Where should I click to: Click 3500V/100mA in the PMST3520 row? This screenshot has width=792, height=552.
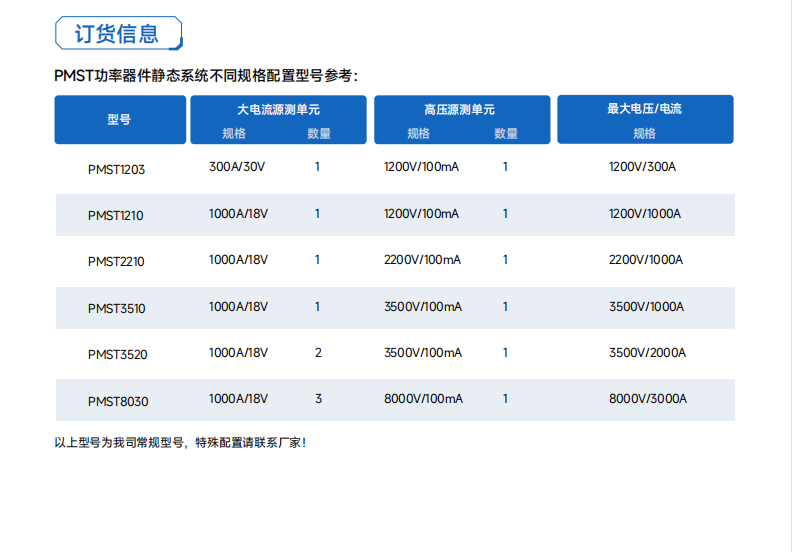point(423,353)
